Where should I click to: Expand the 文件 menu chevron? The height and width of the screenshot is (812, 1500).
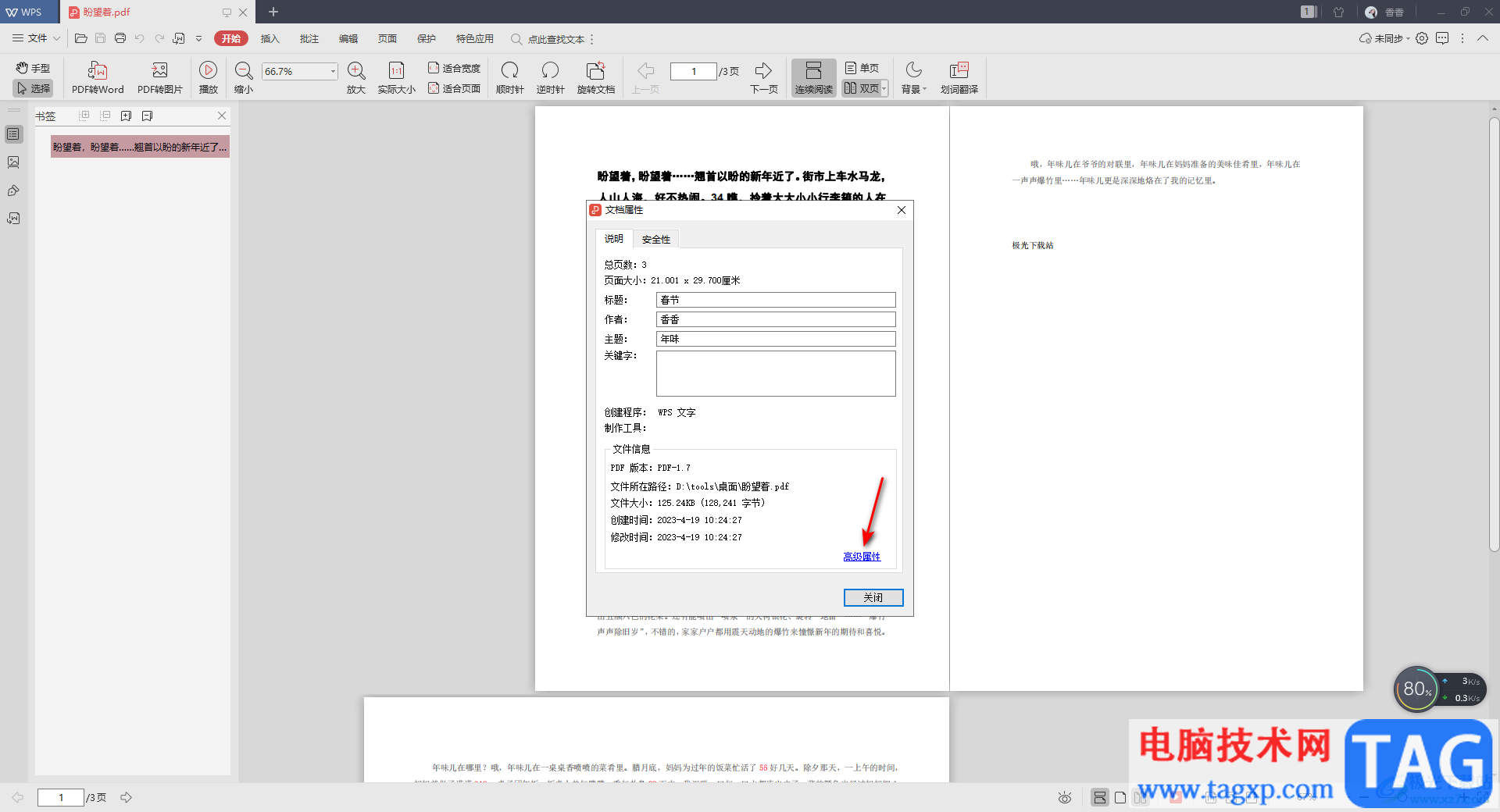(x=57, y=38)
